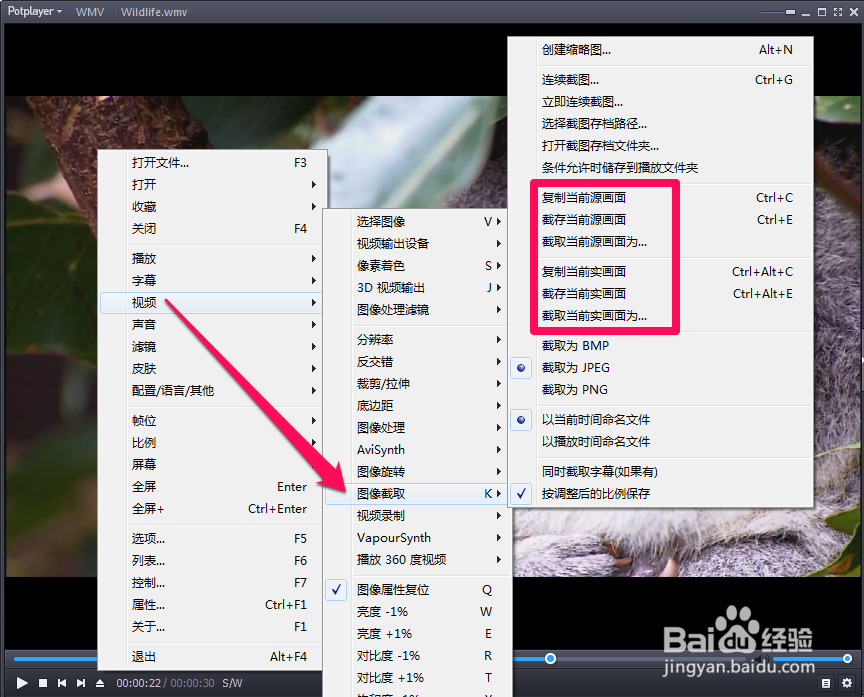Click the 复制当前源画面 command

tap(585, 197)
